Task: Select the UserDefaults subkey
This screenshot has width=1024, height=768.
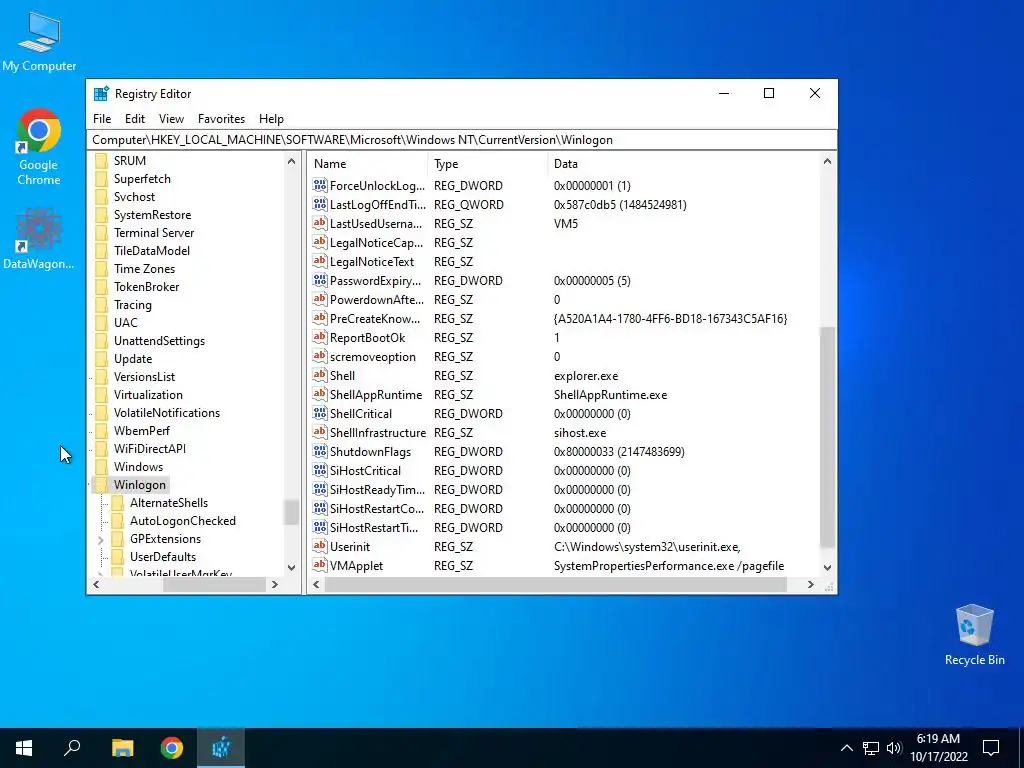Action: pyautogui.click(x=163, y=556)
